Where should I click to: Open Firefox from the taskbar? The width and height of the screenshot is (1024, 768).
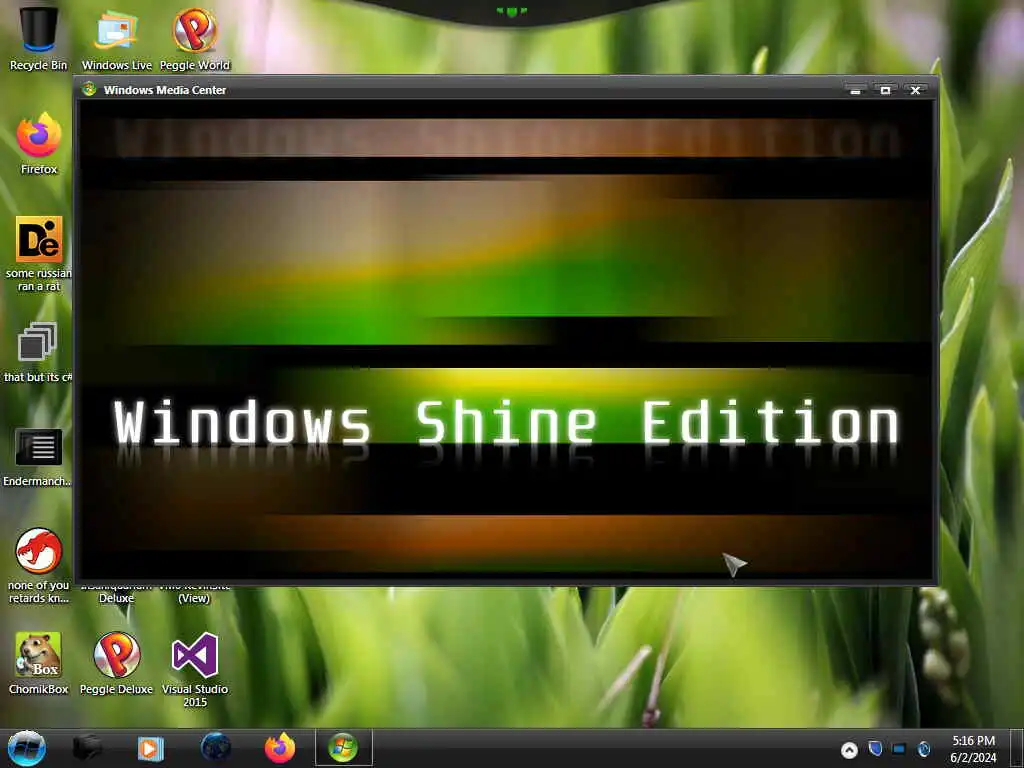280,748
